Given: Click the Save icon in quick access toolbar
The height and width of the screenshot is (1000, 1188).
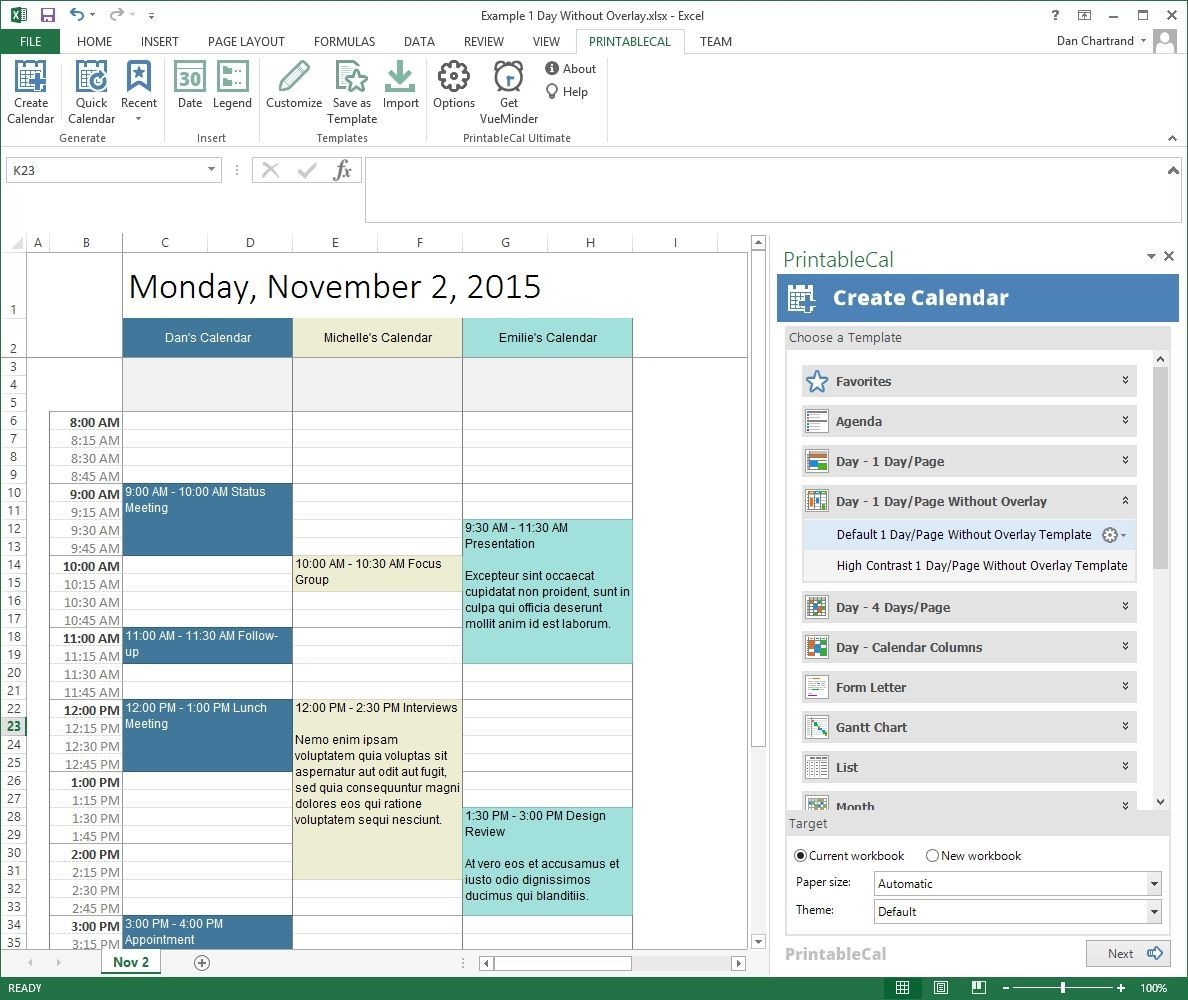Looking at the screenshot, I should click(48, 14).
